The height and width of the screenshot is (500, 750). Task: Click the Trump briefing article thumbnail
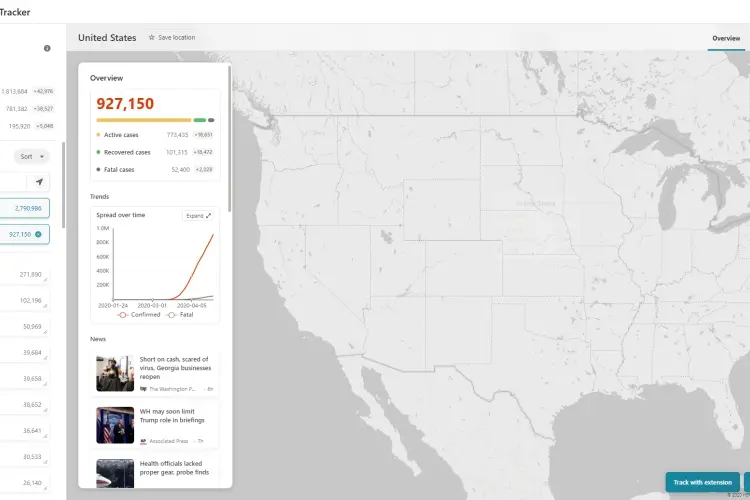pos(115,425)
